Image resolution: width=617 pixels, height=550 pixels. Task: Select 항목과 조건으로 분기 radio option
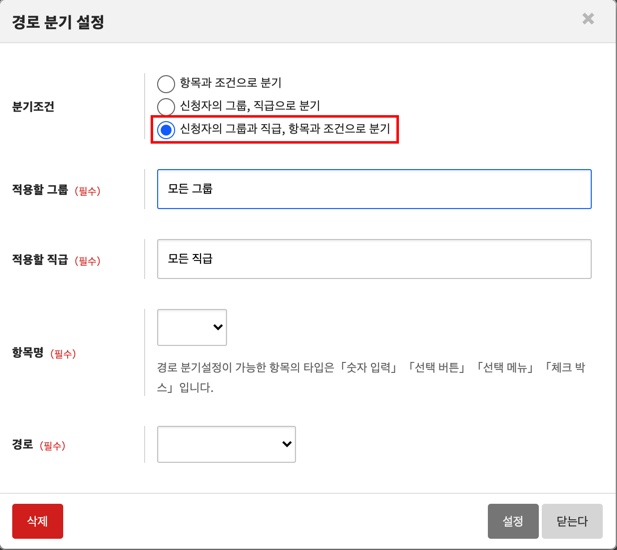(x=166, y=84)
